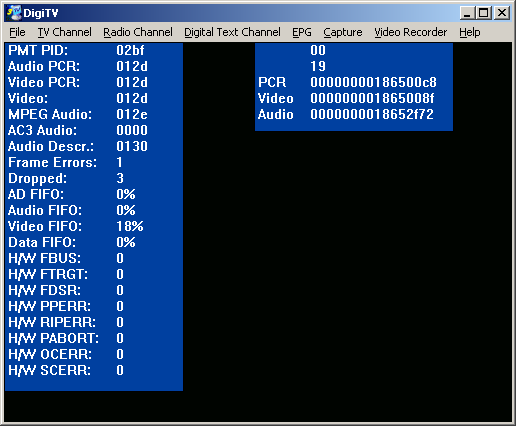This screenshot has height=426, width=516.
Task: Click the H/W RIPERR label
Action: coord(52,322)
